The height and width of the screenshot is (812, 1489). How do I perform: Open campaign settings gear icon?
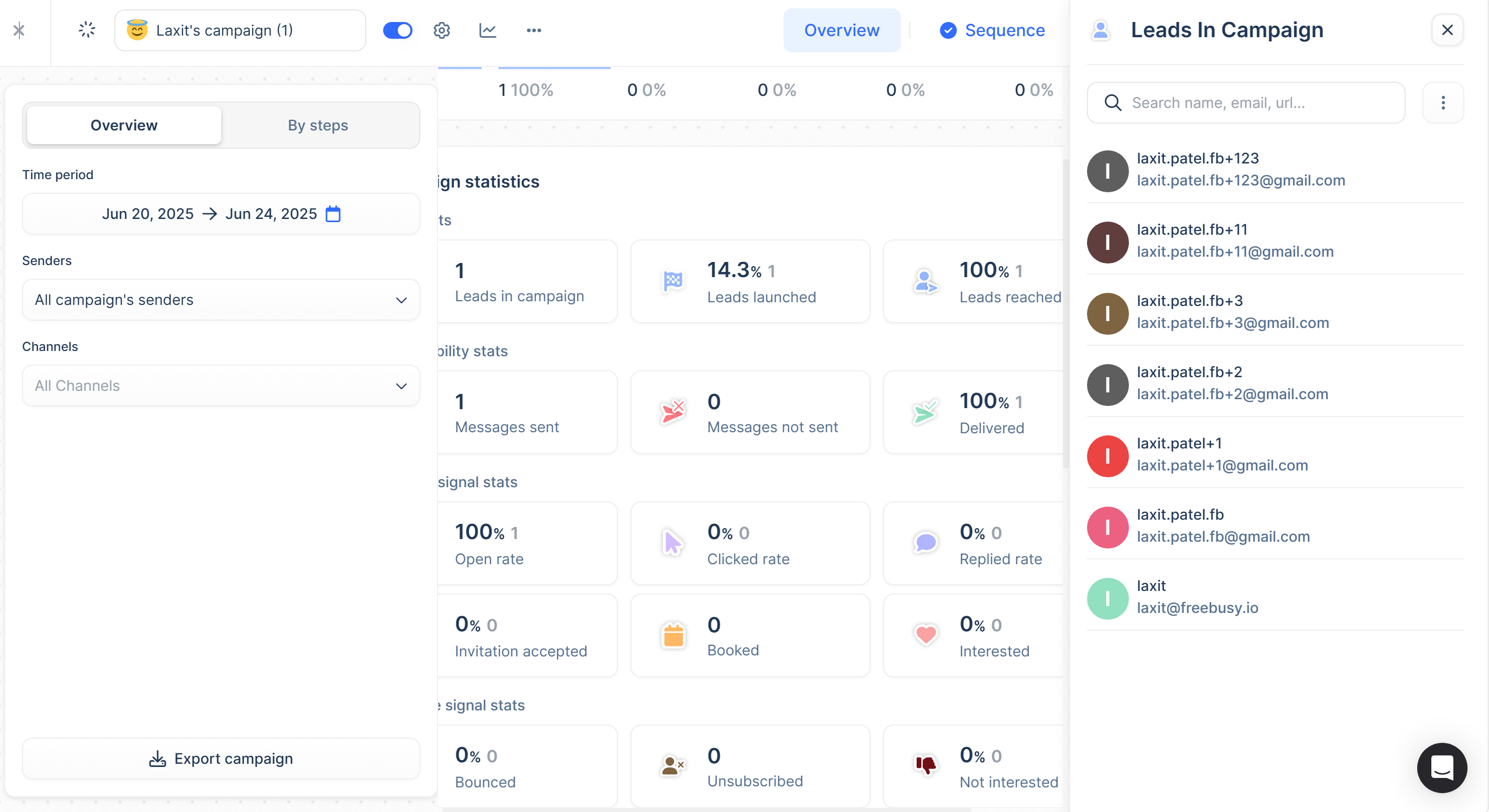(x=442, y=30)
